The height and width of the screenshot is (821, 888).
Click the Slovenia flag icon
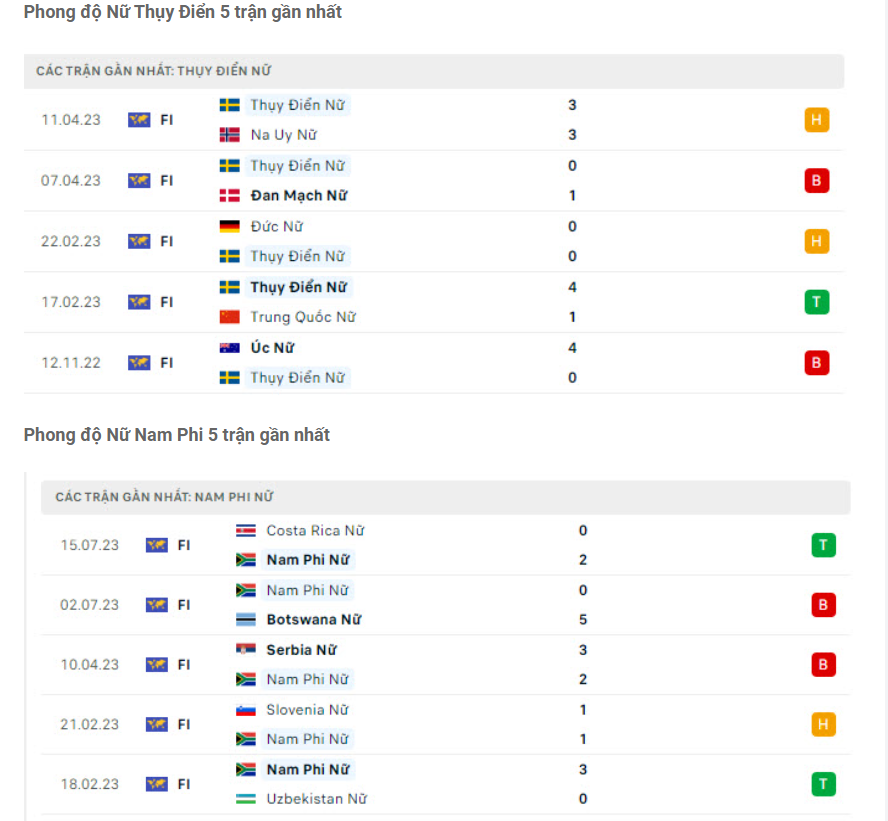pyautogui.click(x=245, y=710)
